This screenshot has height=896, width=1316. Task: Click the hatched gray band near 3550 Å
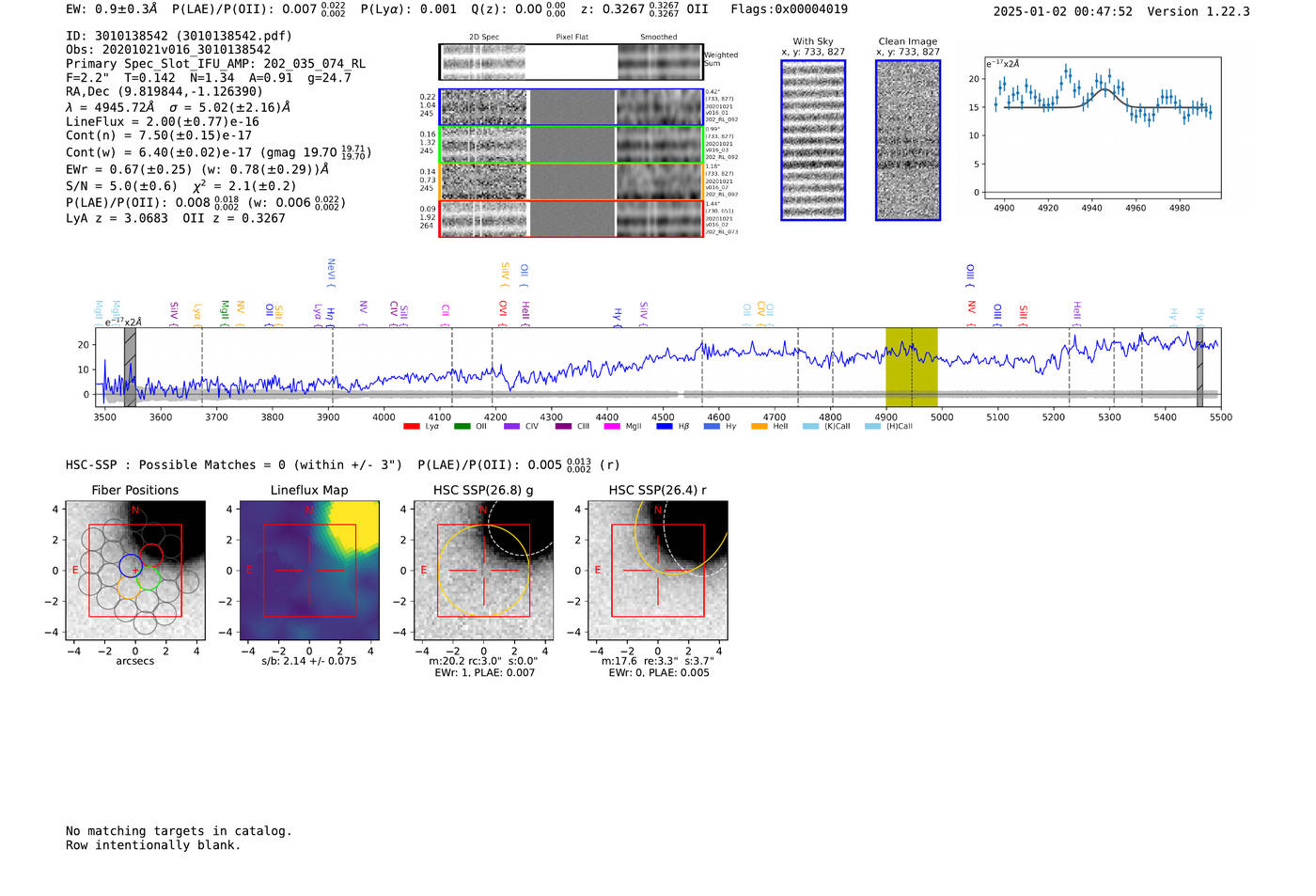pos(130,368)
